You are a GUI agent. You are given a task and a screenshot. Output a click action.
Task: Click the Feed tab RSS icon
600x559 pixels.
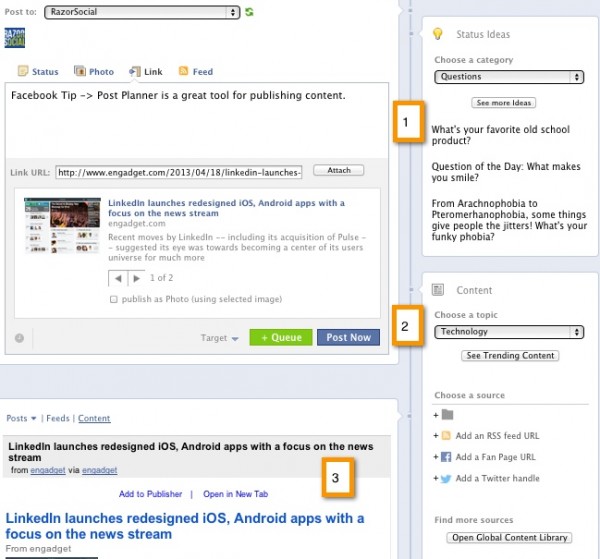click(184, 71)
